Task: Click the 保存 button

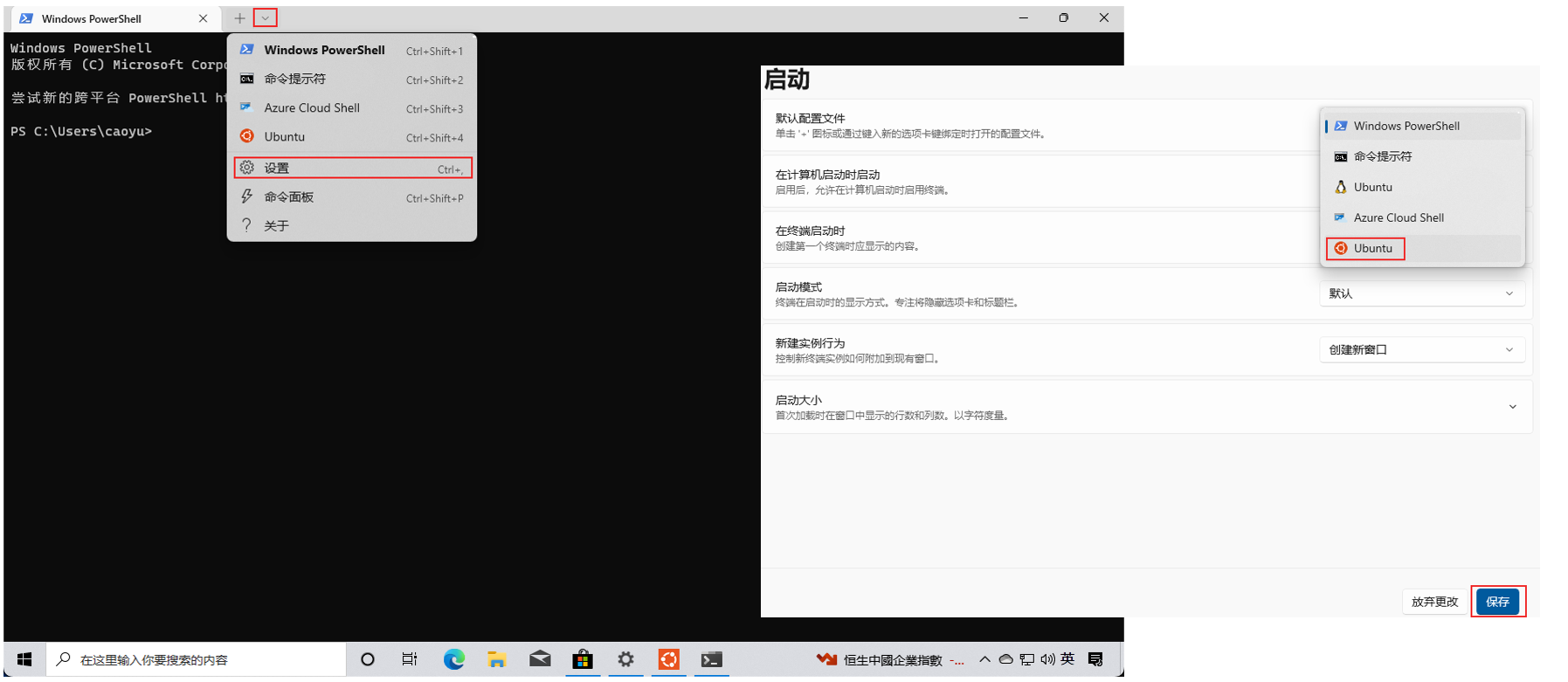Action: click(x=1498, y=602)
